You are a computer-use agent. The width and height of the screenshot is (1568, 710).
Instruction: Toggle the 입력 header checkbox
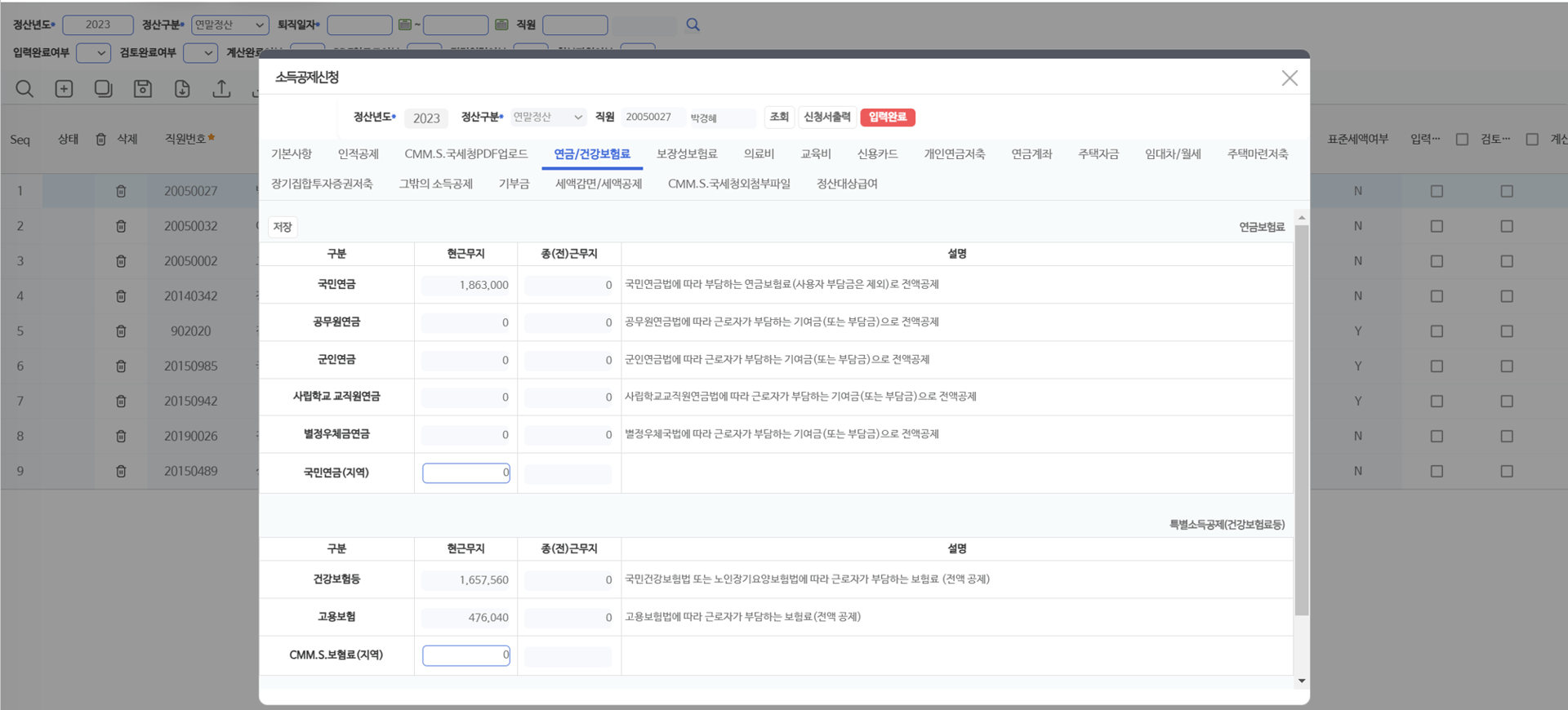tap(1462, 140)
